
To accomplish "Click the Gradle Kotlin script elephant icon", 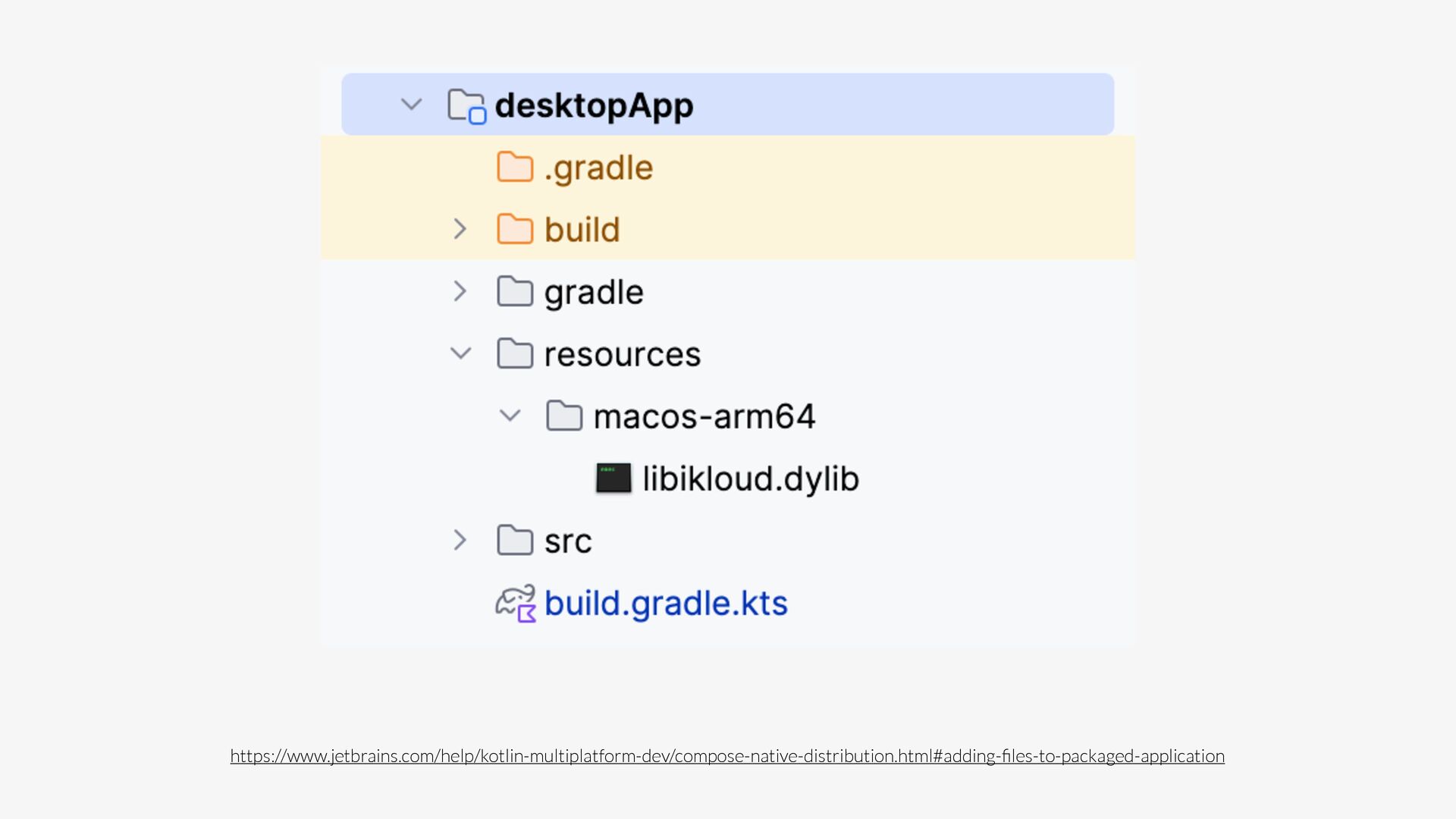I will coord(516,604).
